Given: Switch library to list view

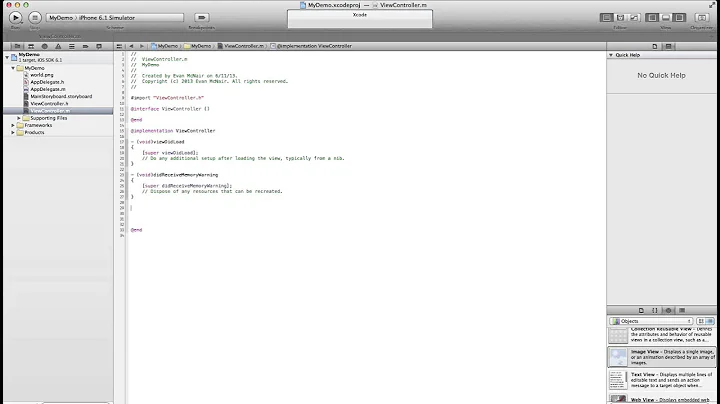Looking at the screenshot, I should (x=710, y=321).
